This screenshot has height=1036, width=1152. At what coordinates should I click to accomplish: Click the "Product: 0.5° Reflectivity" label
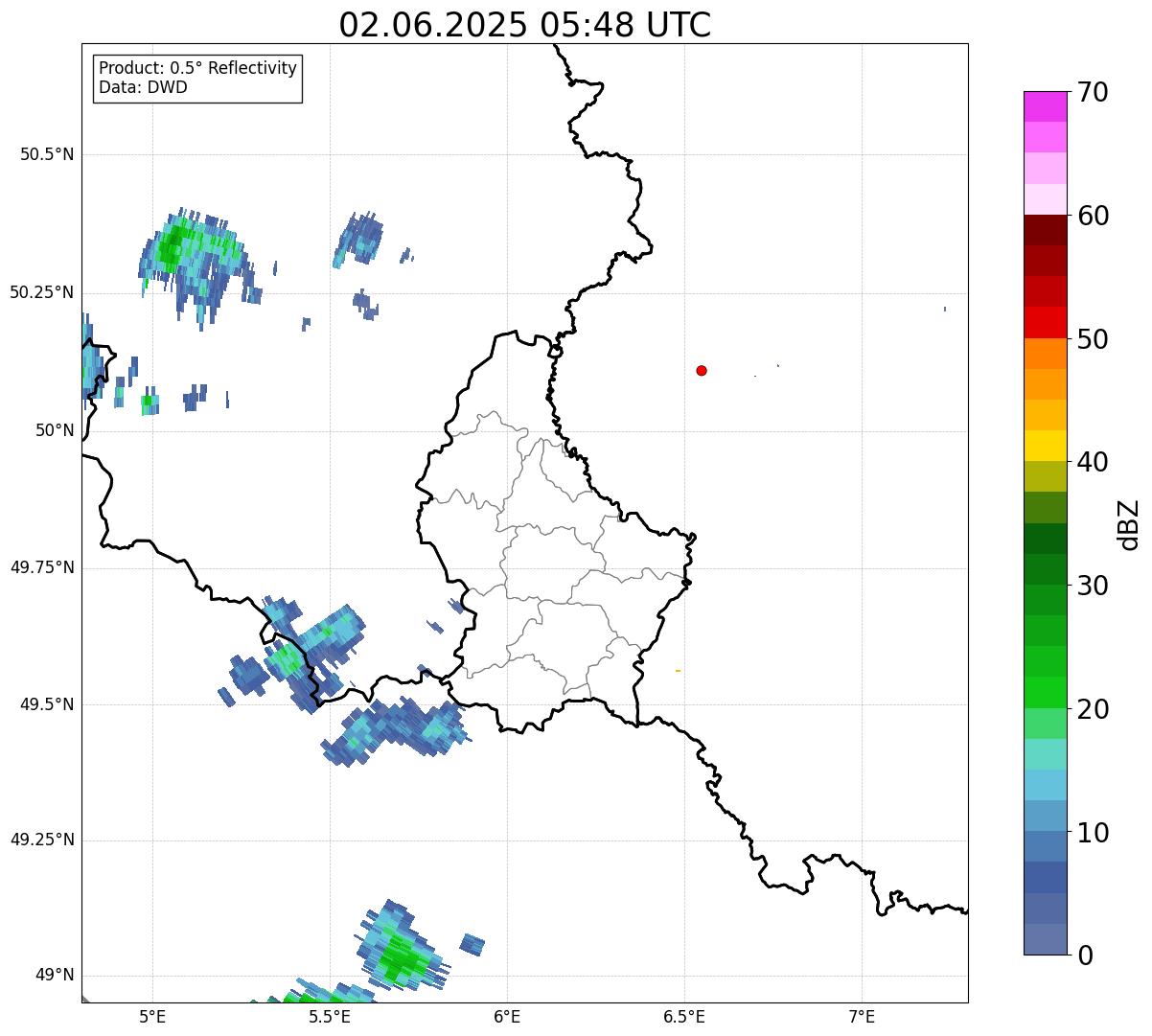tap(197, 69)
